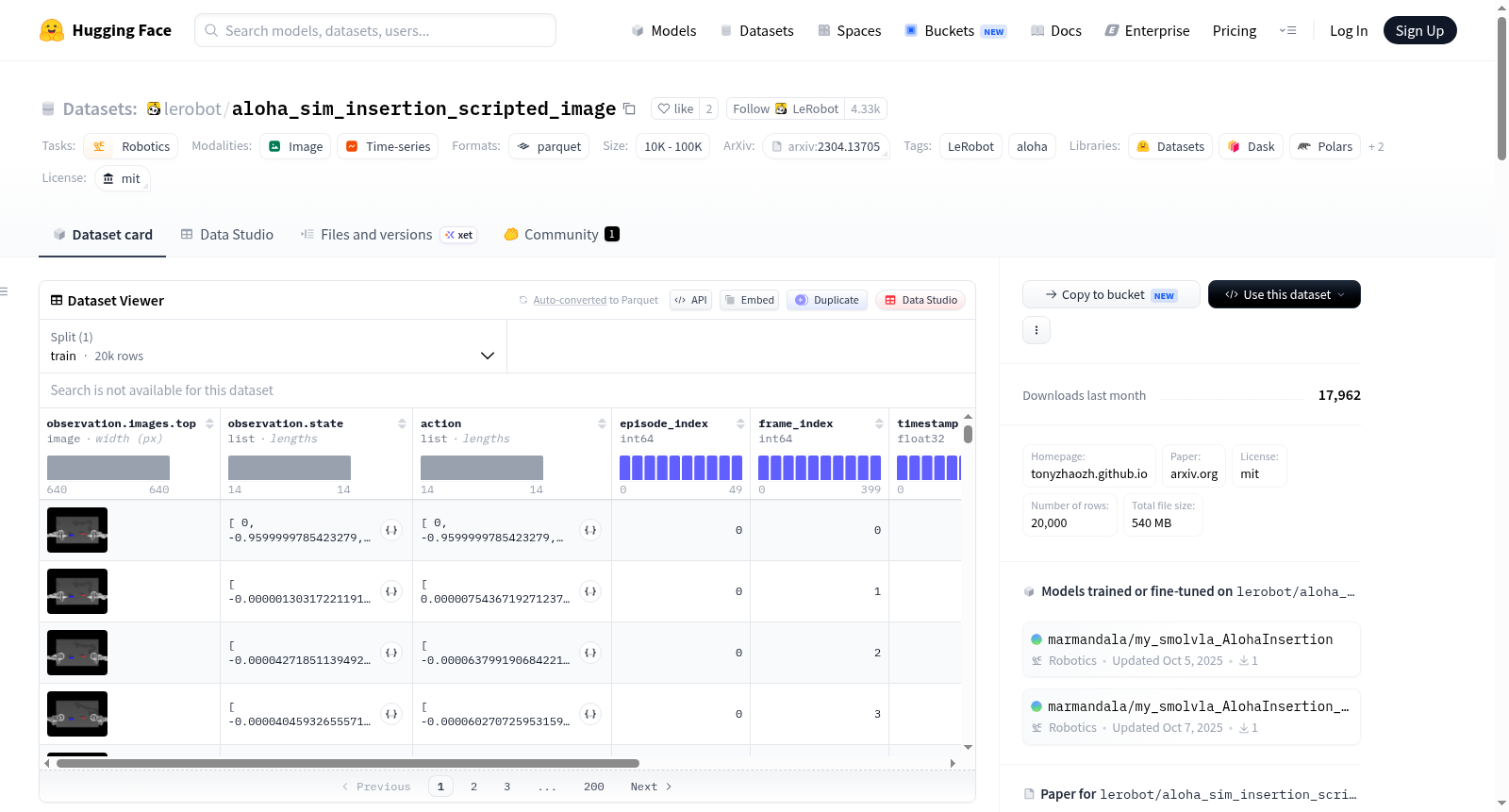Switch to the Data Studio tab
The height and width of the screenshot is (812, 1509).
tap(227, 234)
